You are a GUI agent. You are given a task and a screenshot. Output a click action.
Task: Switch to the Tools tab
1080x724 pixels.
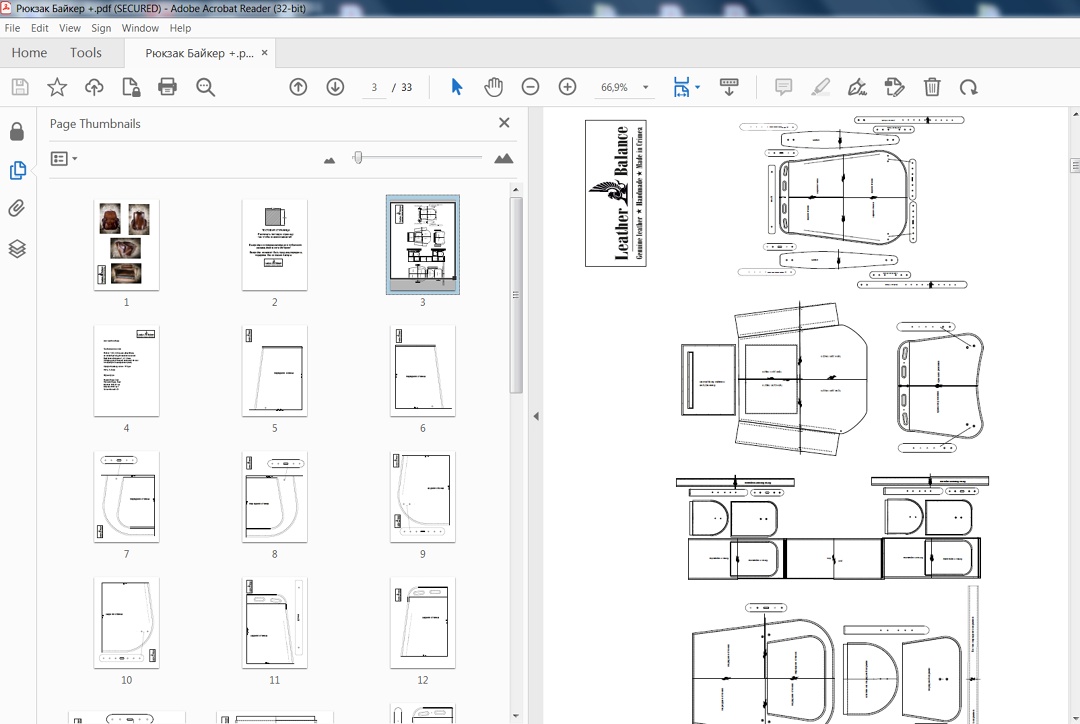click(86, 53)
